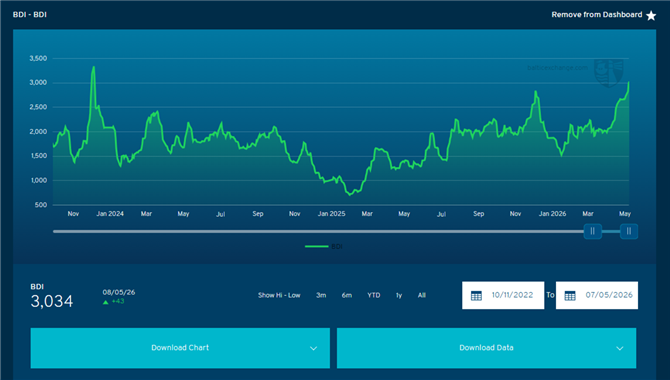The width and height of the screenshot is (670, 380).
Task: Select the 6m time range
Action: click(x=347, y=295)
